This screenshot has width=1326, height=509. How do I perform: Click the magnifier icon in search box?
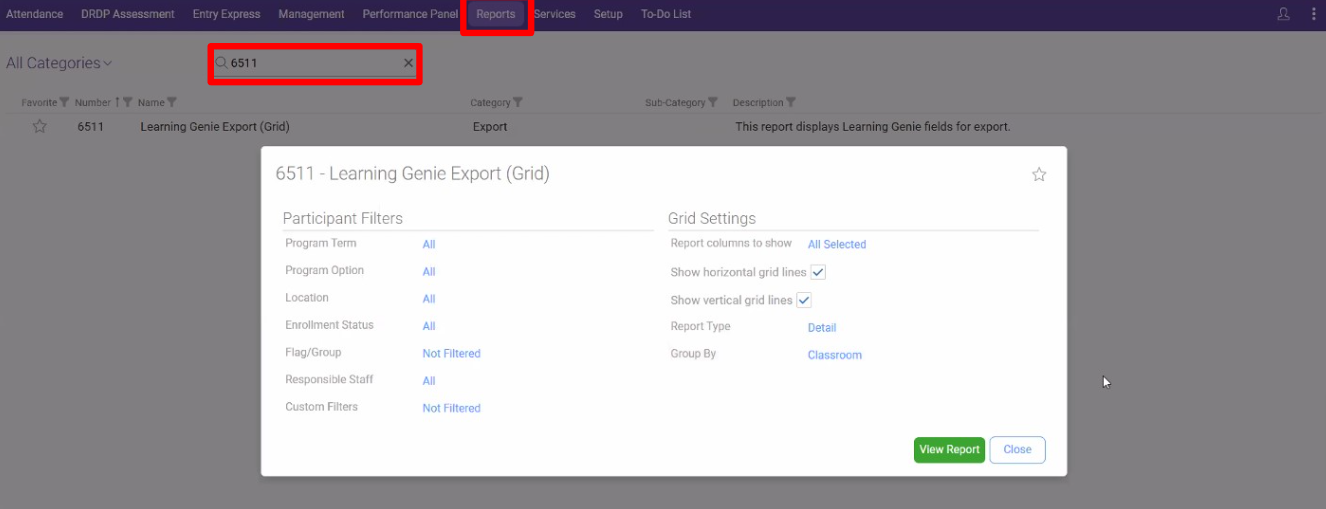(222, 63)
